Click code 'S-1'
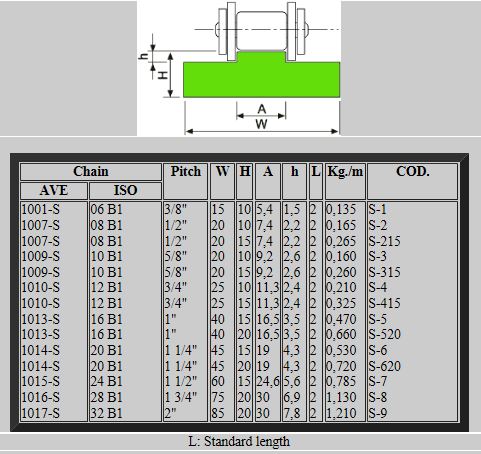 pos(378,209)
